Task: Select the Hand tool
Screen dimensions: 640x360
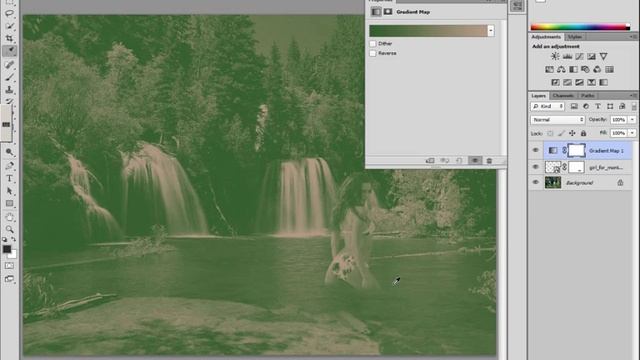Action: pyautogui.click(x=9, y=217)
